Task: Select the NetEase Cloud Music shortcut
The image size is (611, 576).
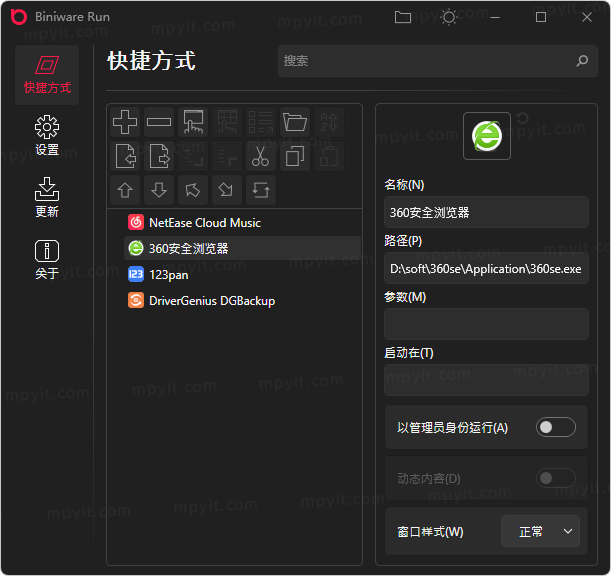Action: 242,223
